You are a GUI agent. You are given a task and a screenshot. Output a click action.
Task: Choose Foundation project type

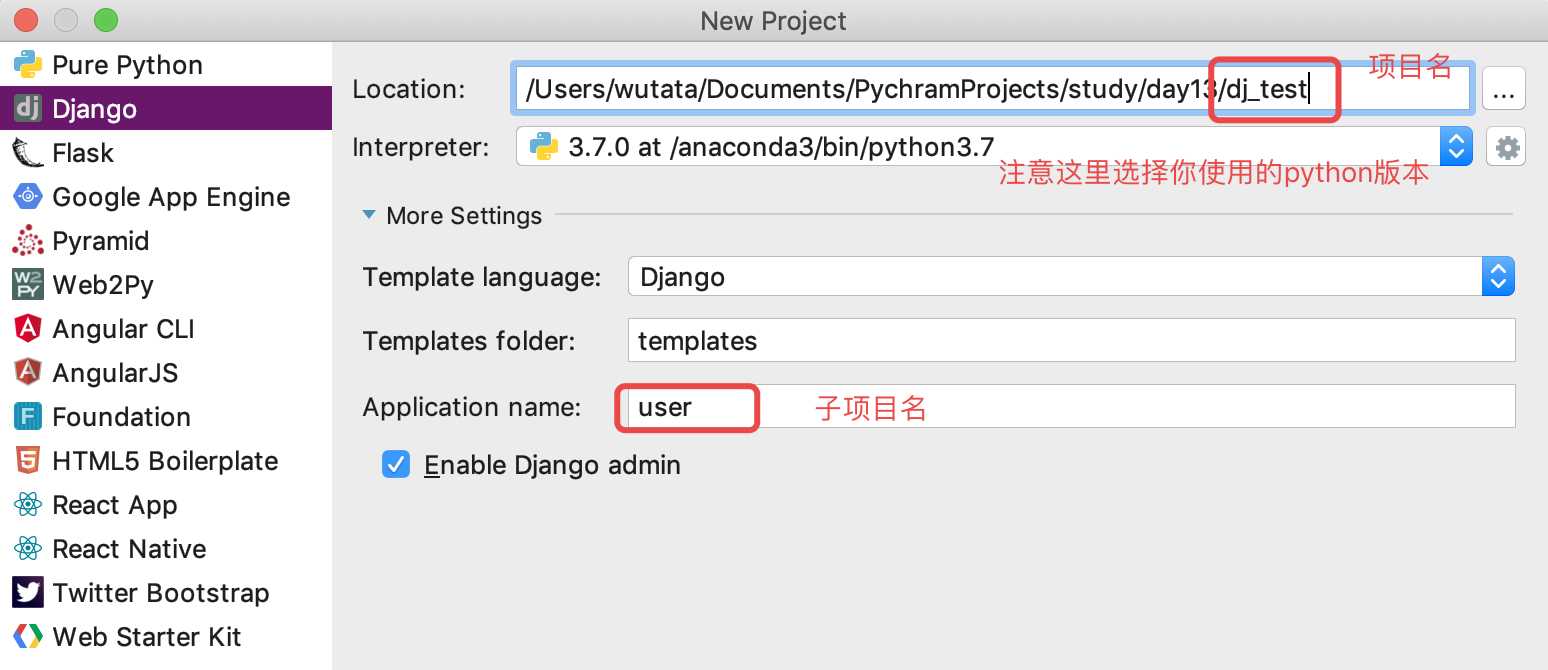coord(121,417)
